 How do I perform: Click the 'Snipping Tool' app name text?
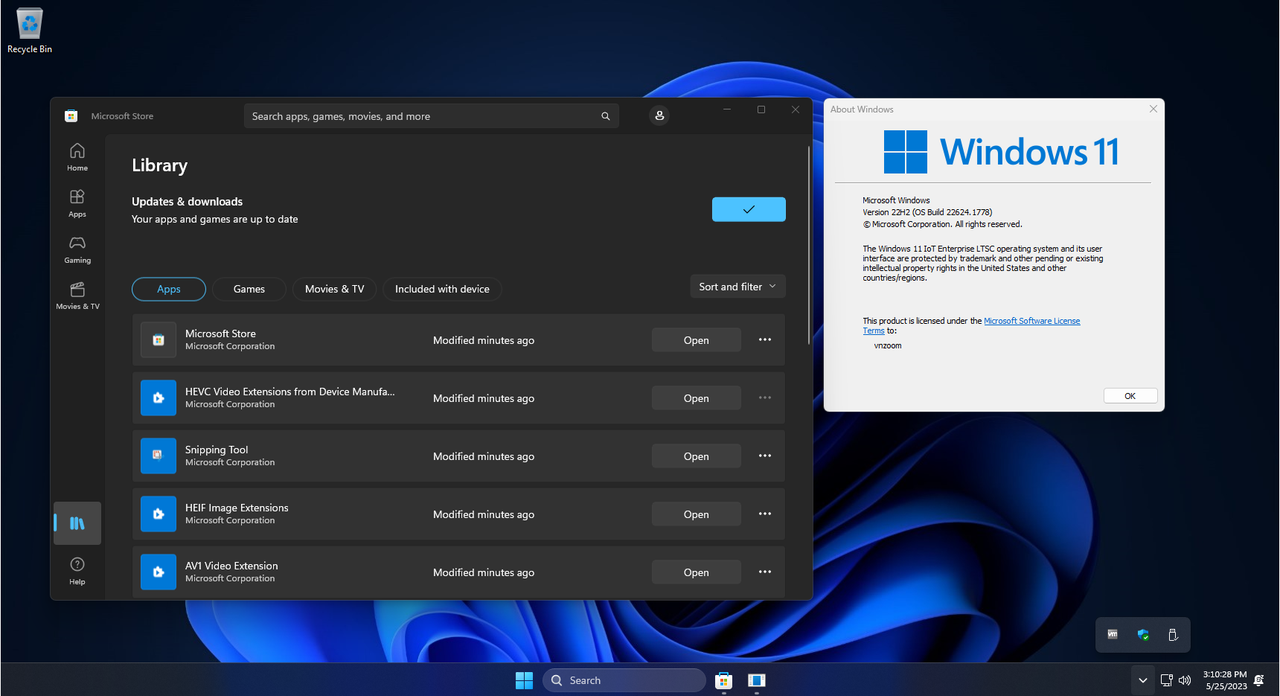point(217,450)
